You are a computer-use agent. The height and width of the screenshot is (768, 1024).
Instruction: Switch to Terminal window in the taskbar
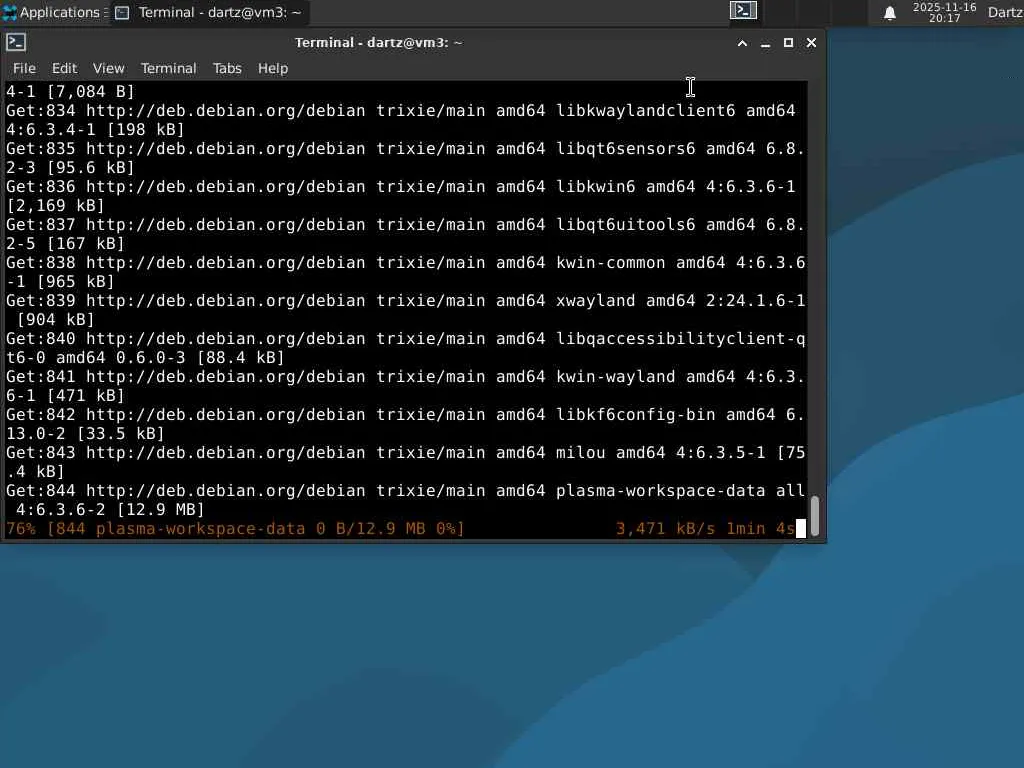[208, 12]
